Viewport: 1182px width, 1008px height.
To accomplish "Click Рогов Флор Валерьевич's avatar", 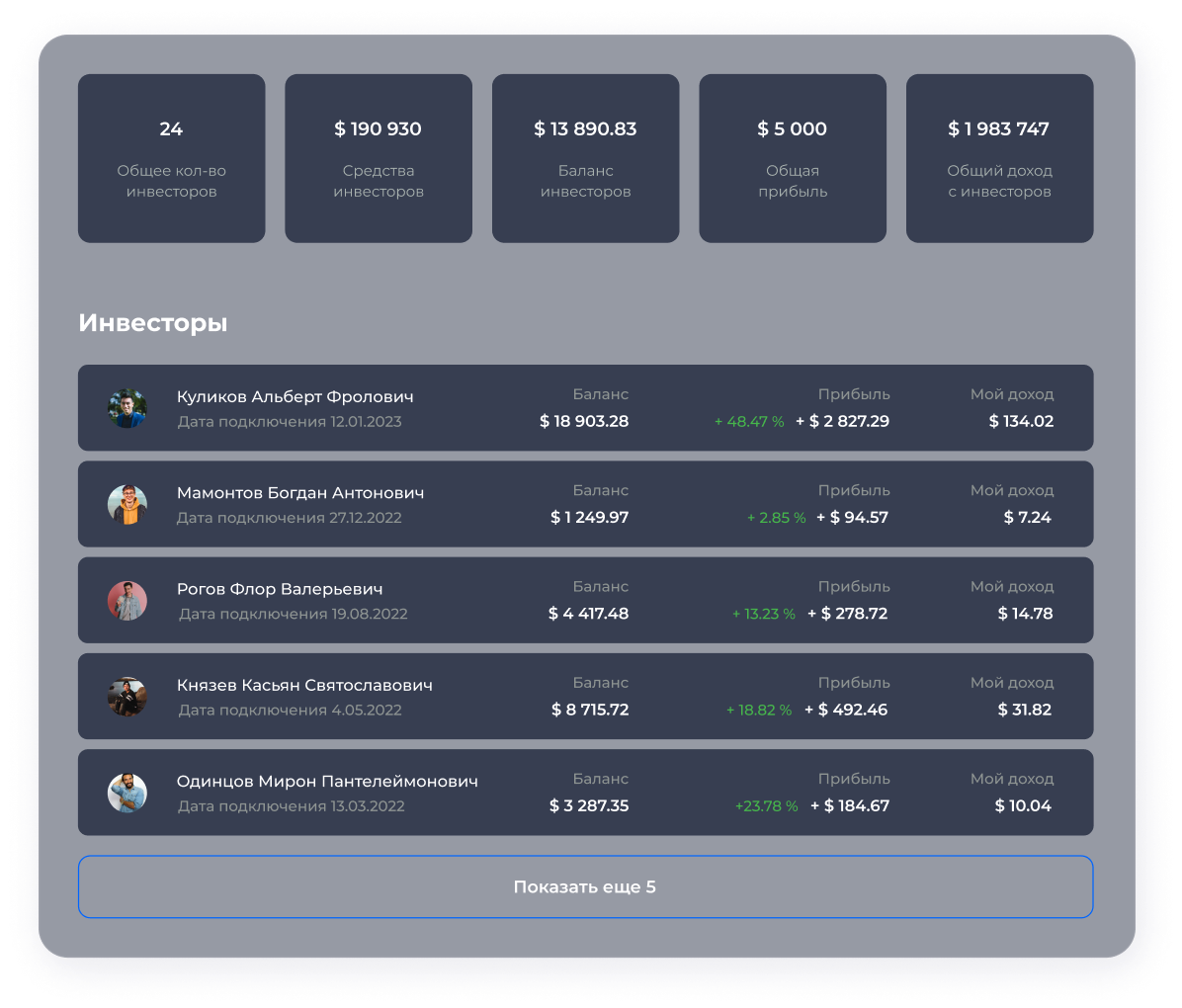I will [x=127, y=601].
